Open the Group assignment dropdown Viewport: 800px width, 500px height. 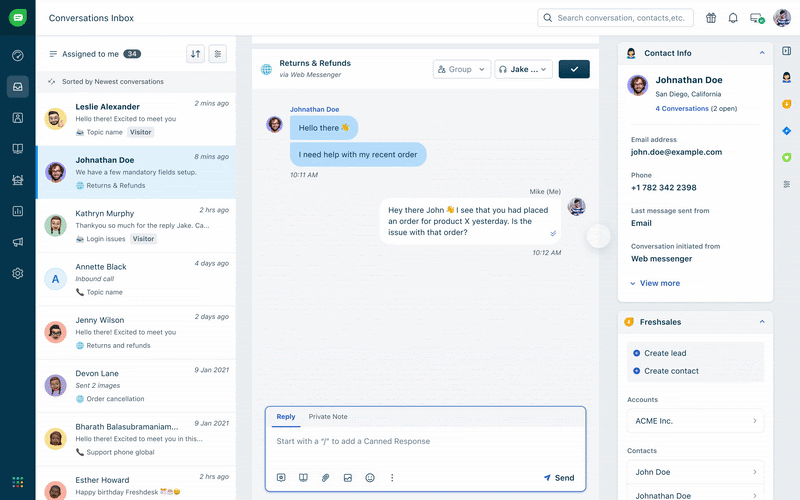462,69
